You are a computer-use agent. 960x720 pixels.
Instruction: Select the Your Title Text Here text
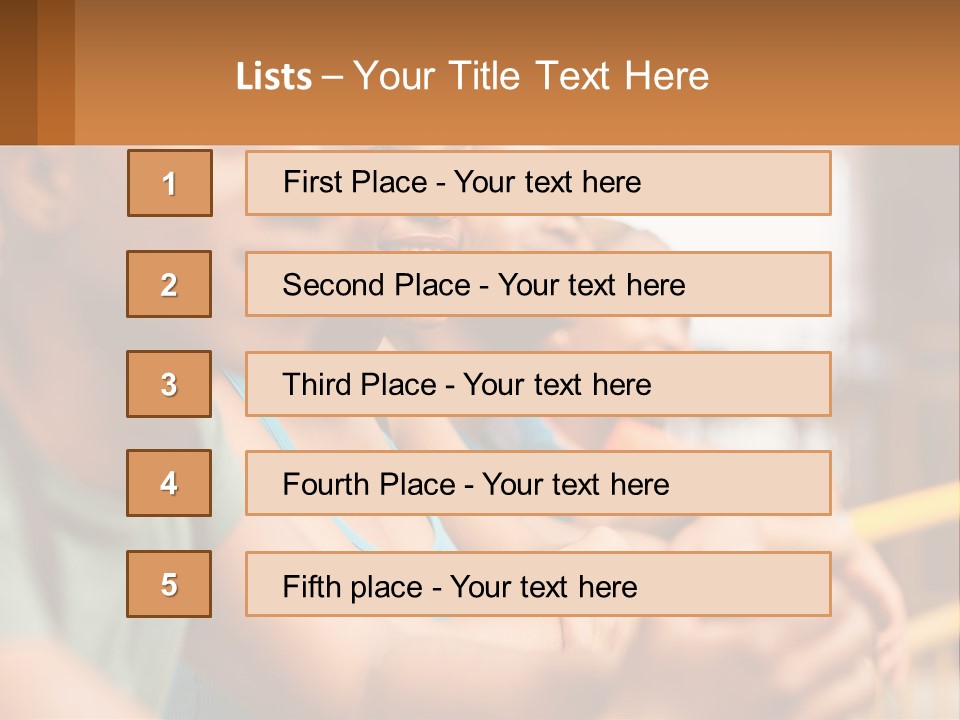[531, 76]
